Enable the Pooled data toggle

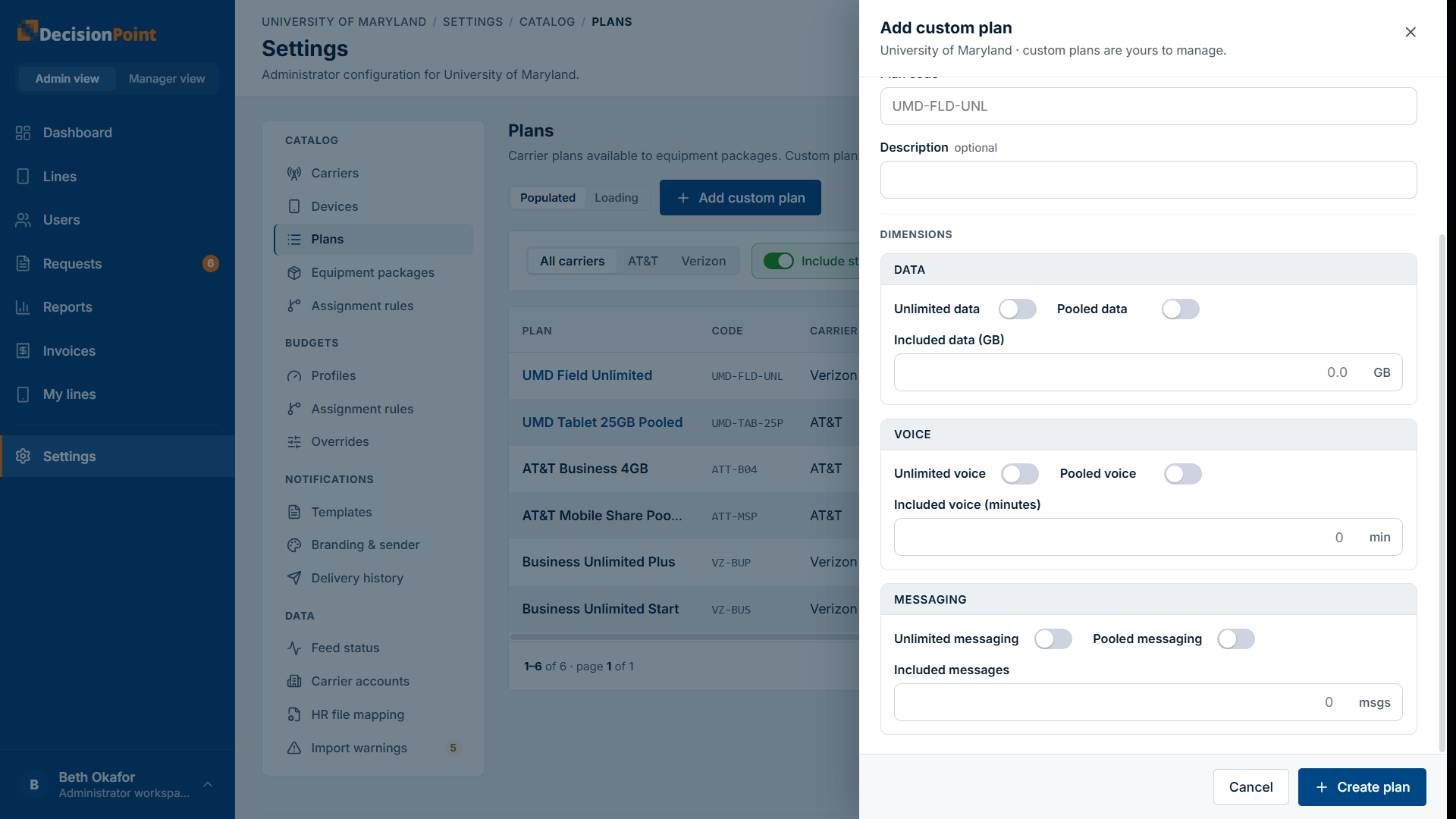pyautogui.click(x=1181, y=309)
